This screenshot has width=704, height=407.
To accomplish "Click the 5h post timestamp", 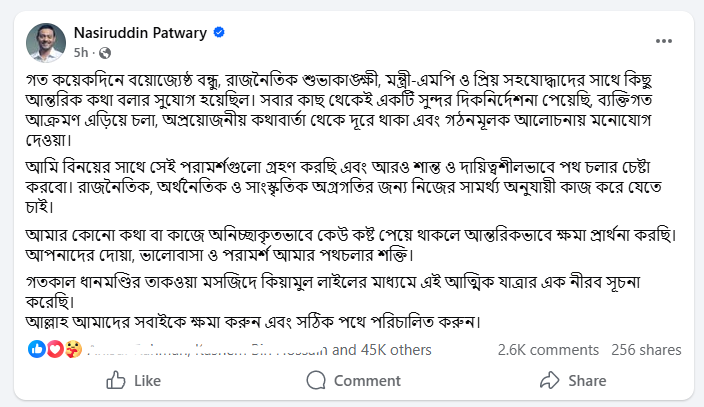I will 82,51.
